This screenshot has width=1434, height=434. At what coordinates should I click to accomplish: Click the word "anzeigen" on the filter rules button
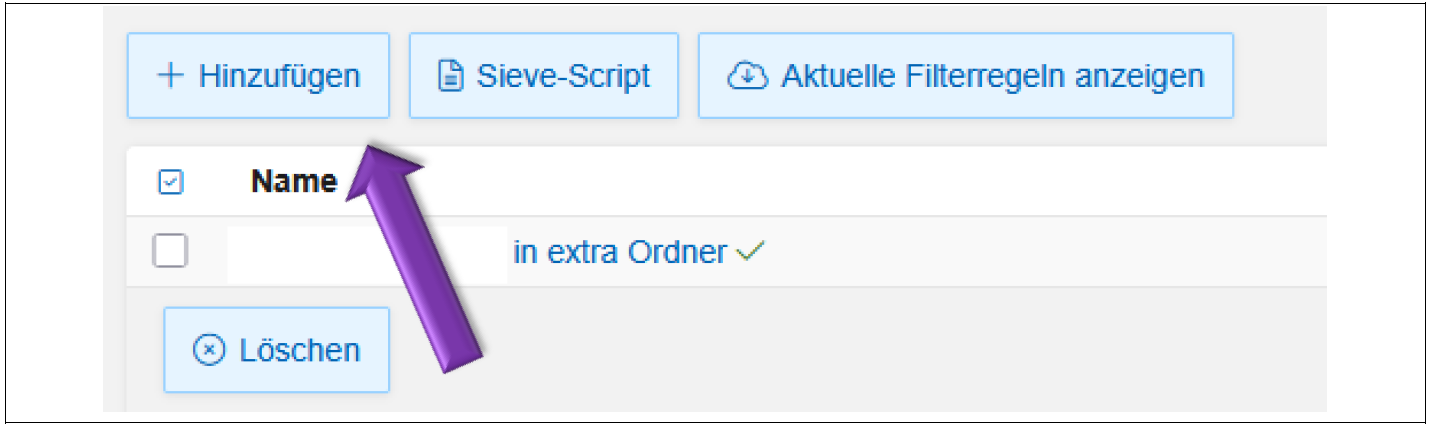pyautogui.click(x=1143, y=76)
